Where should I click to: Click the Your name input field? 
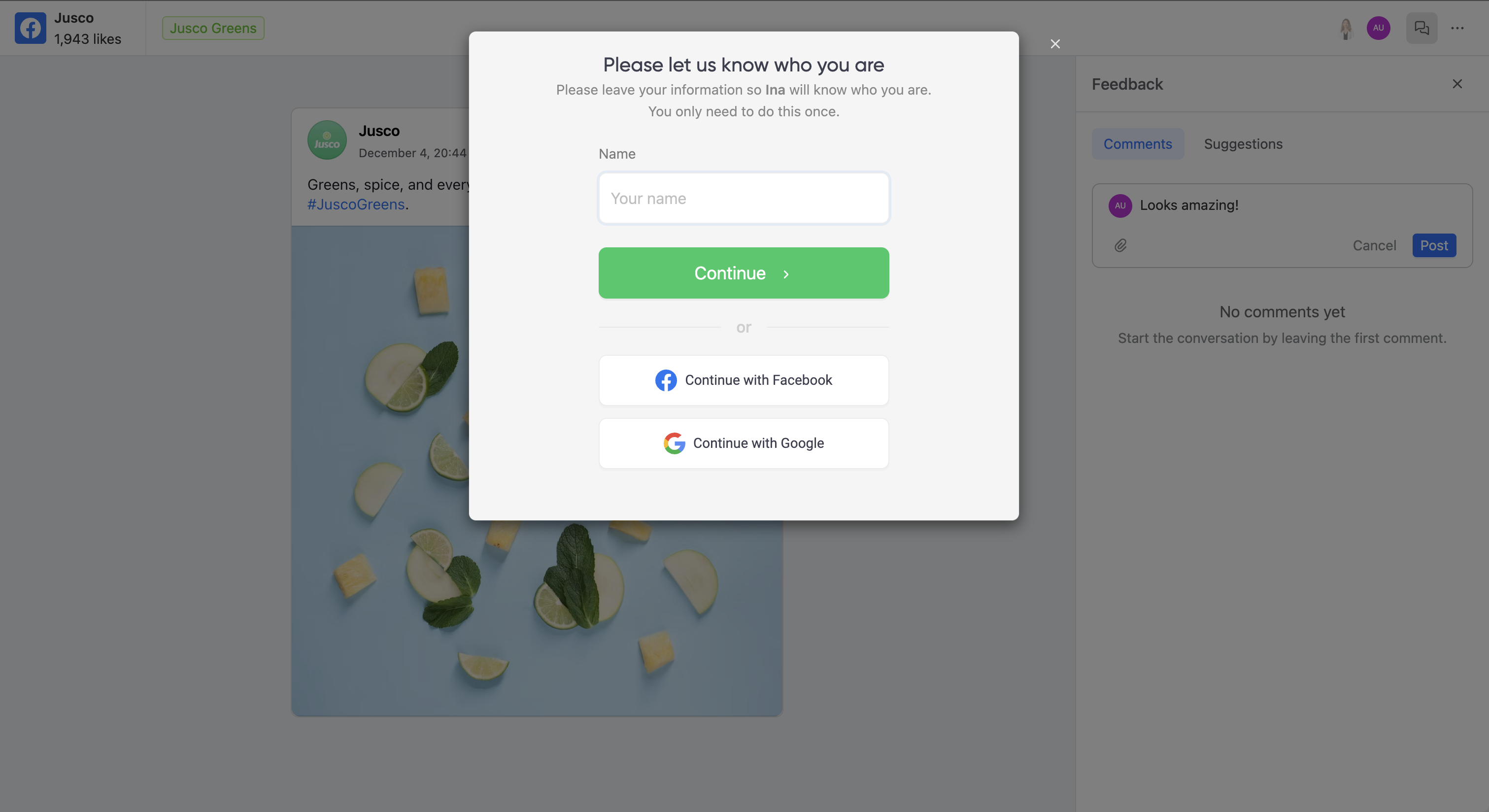click(744, 198)
